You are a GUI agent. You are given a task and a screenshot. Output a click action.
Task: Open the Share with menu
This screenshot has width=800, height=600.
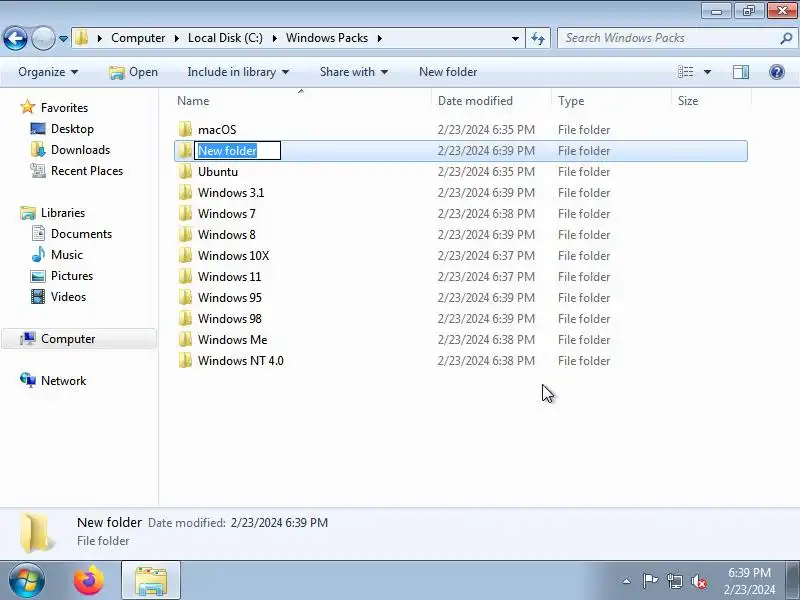354,72
